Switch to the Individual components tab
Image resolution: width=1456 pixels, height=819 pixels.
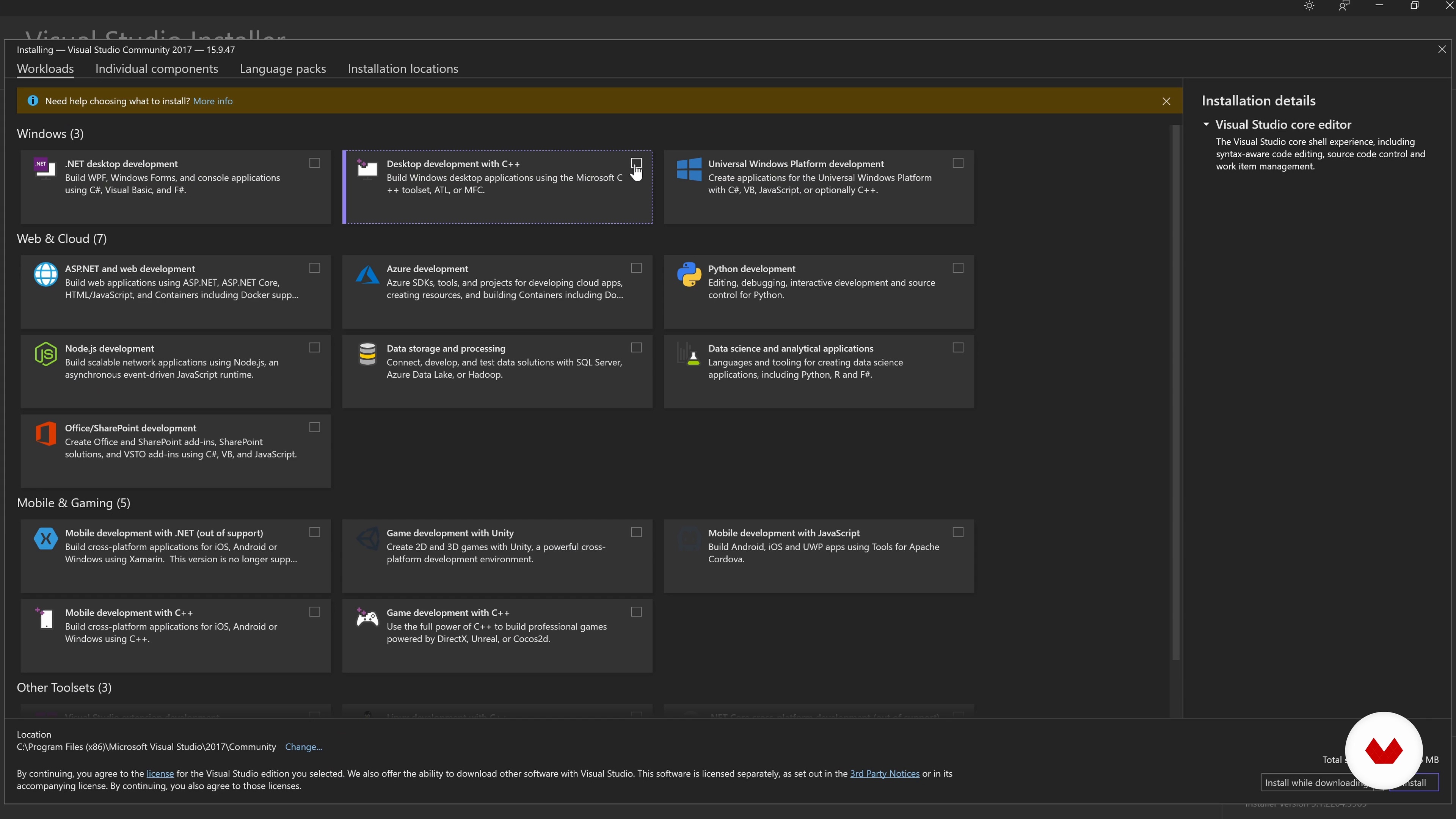click(157, 69)
